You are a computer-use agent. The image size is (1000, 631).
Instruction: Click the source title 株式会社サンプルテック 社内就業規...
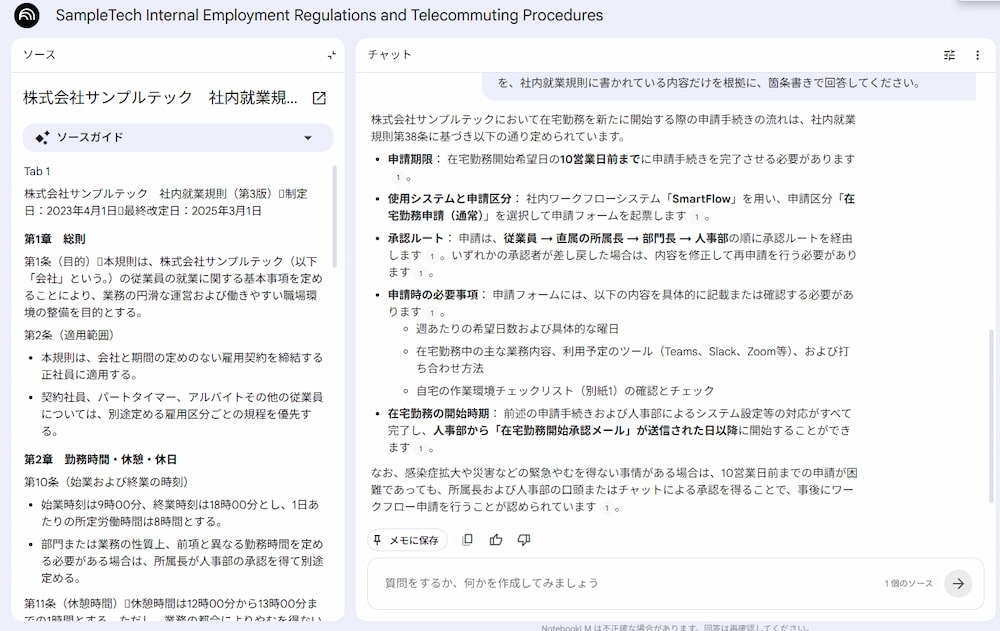[160, 98]
